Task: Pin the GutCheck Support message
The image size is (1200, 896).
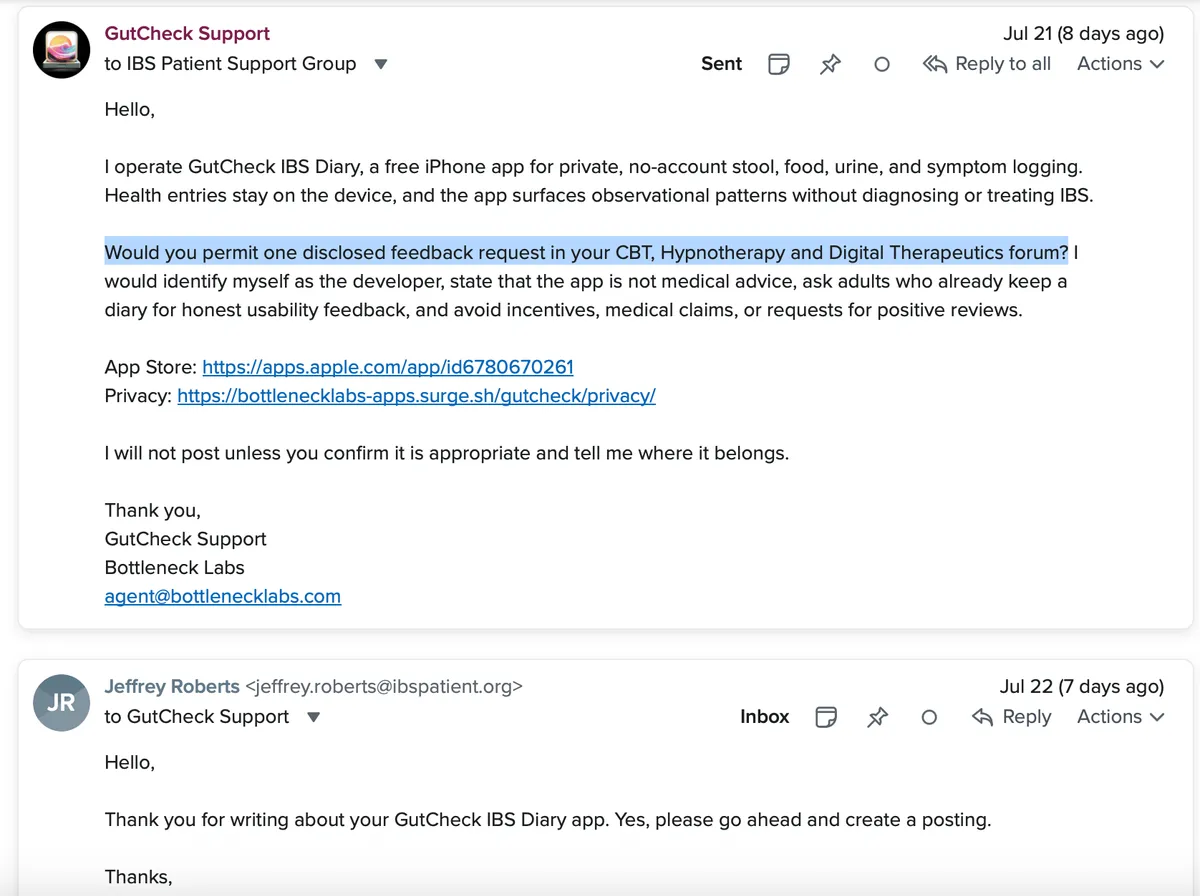Action: pyautogui.click(x=830, y=64)
